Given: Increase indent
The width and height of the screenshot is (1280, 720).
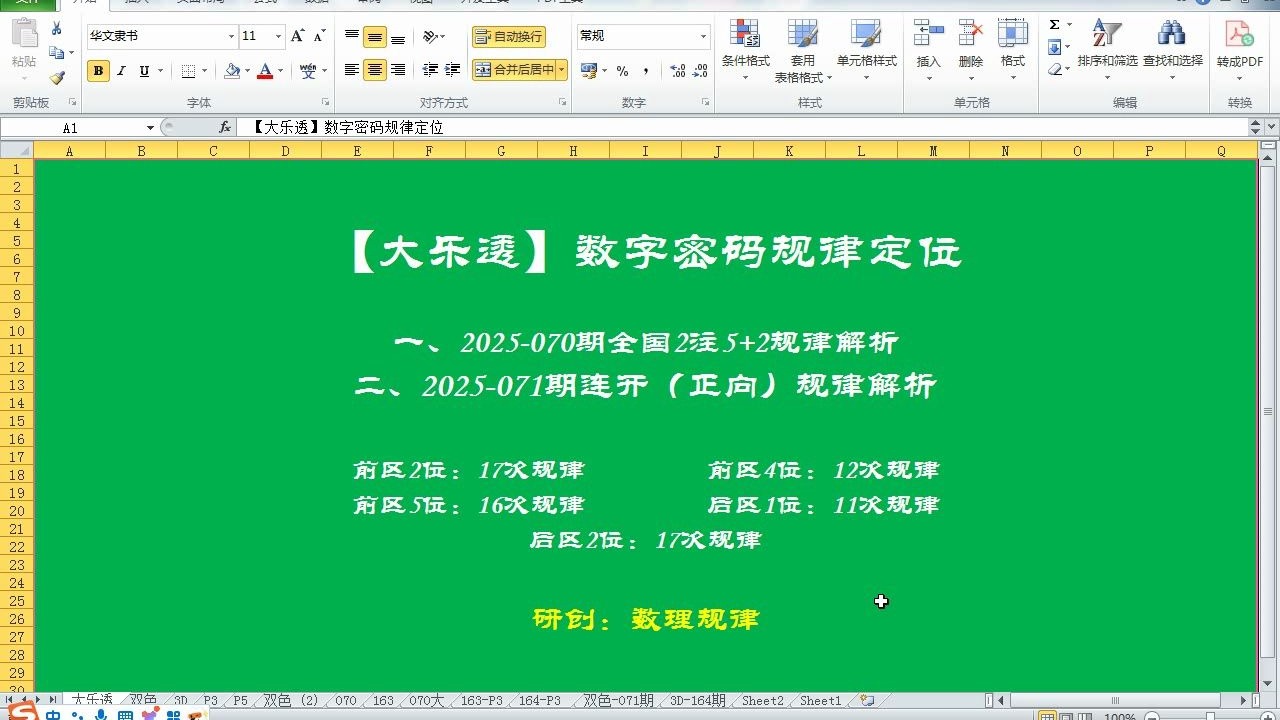Looking at the screenshot, I should click(452, 70).
